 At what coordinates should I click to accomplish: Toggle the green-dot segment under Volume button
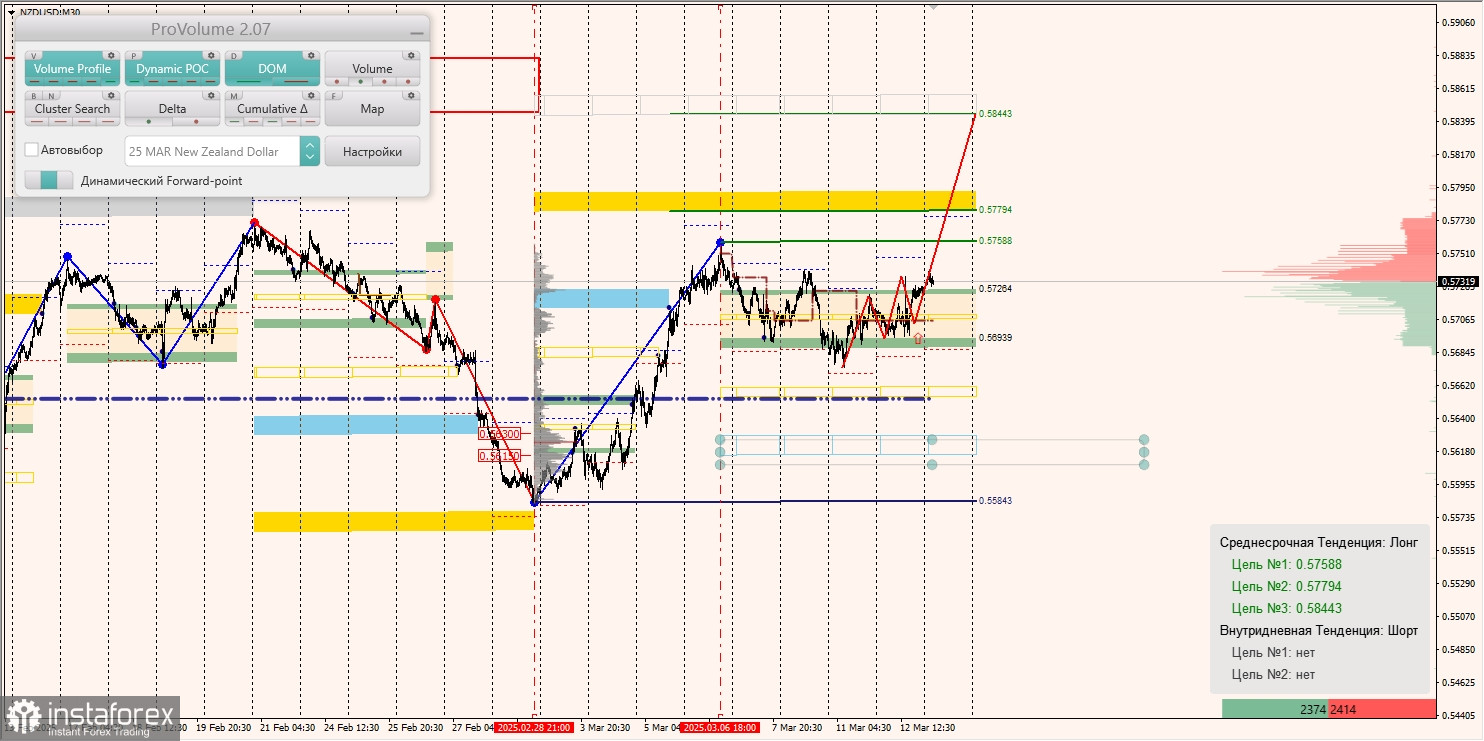[360, 82]
